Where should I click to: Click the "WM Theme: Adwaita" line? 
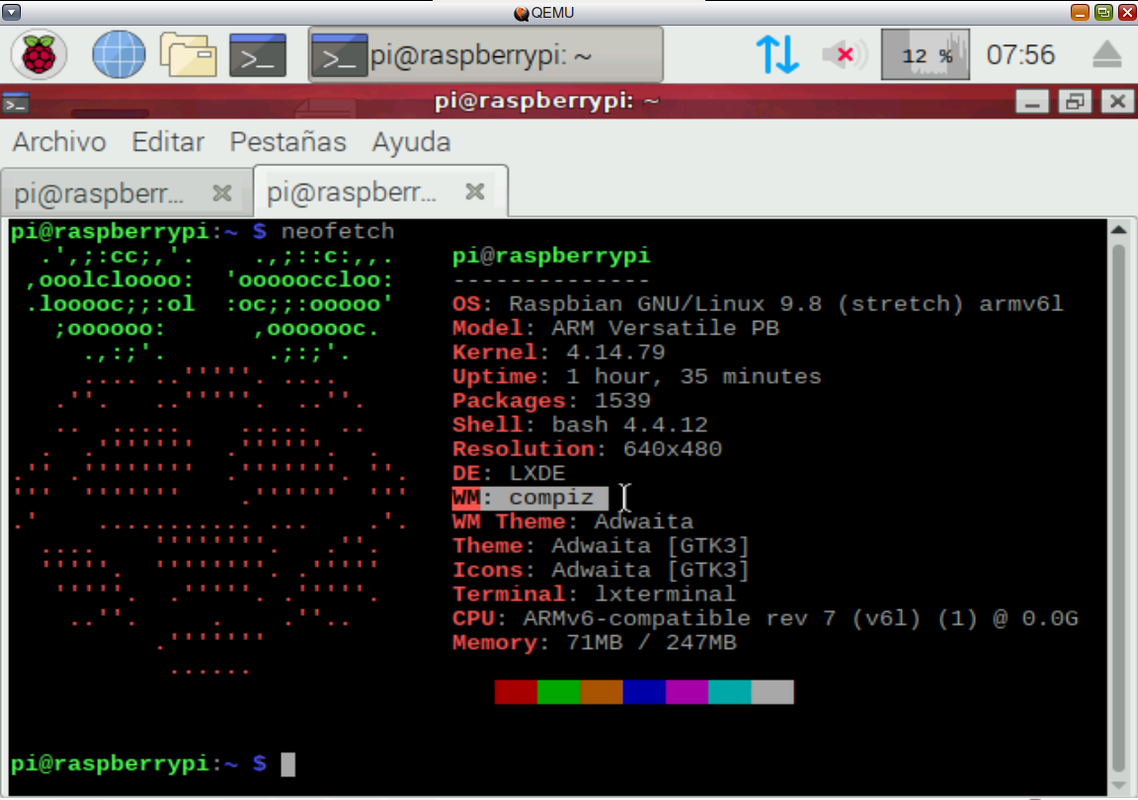click(x=573, y=522)
